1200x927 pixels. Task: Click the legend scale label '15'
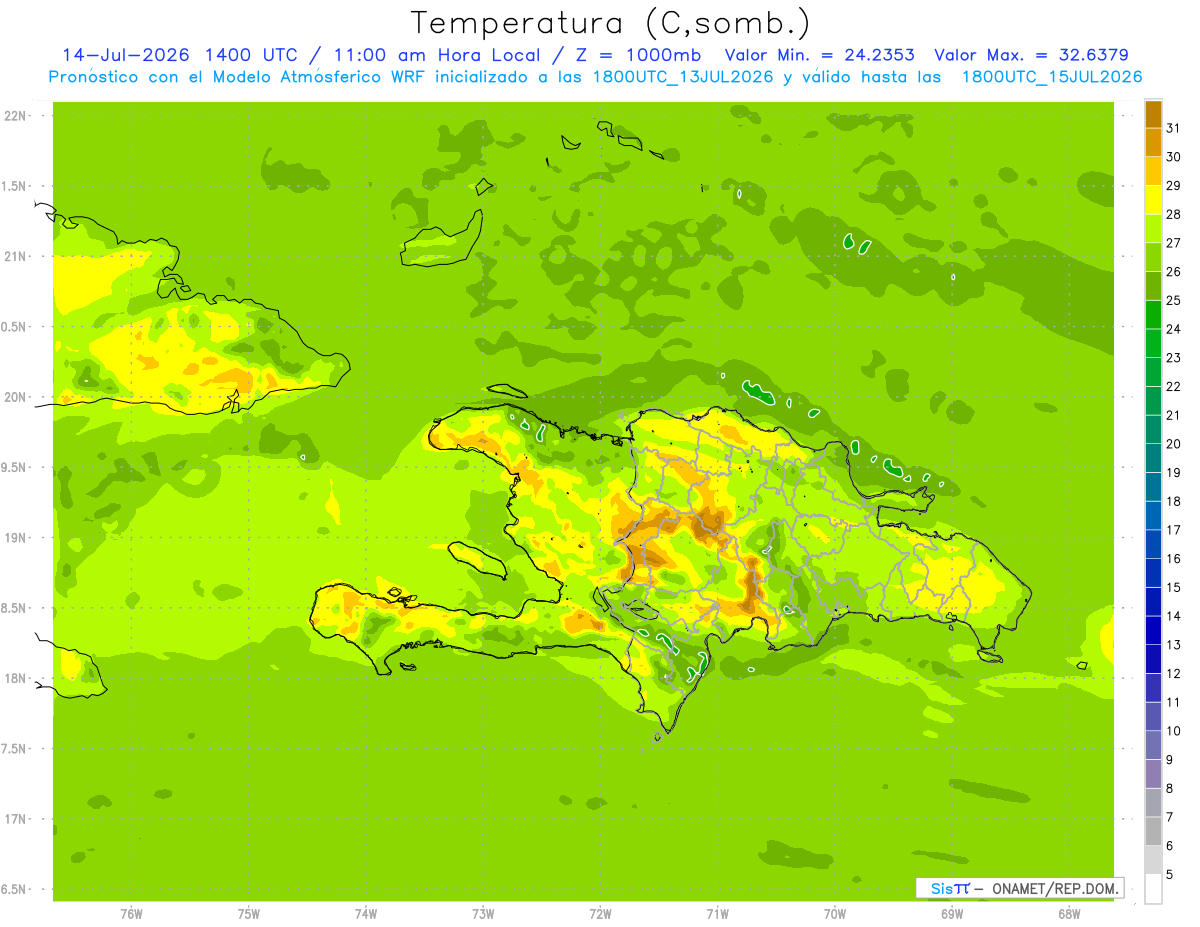click(x=1173, y=587)
